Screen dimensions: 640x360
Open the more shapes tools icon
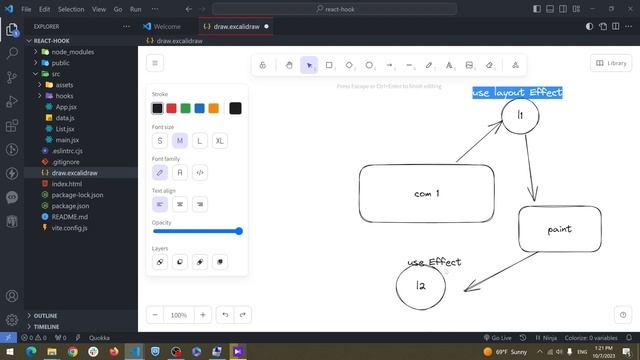516,65
